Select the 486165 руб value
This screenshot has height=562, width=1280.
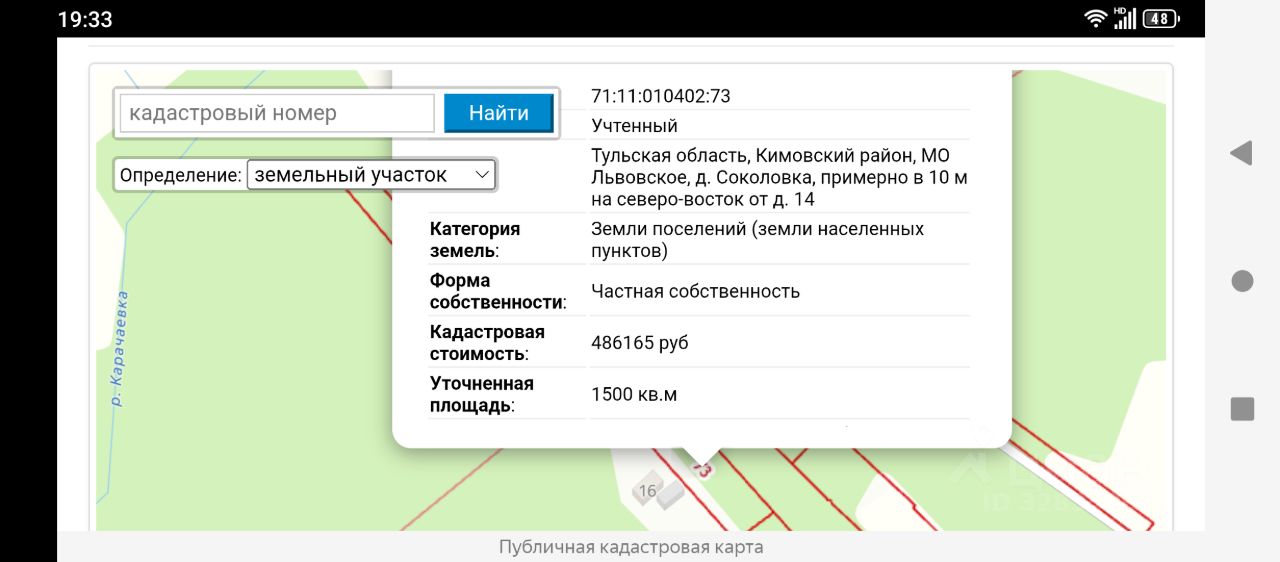pyautogui.click(x=640, y=343)
